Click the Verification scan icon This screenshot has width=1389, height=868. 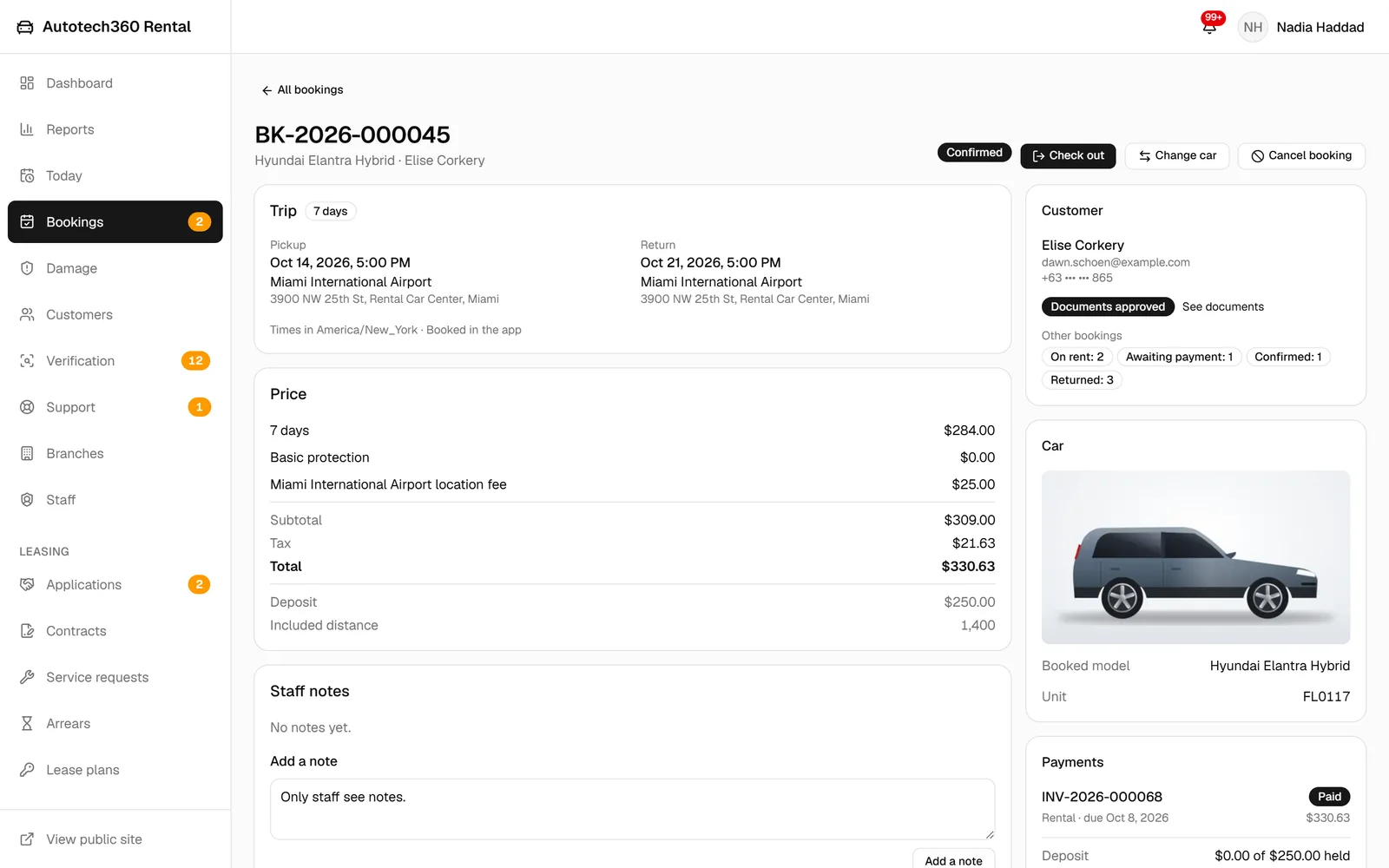point(27,361)
